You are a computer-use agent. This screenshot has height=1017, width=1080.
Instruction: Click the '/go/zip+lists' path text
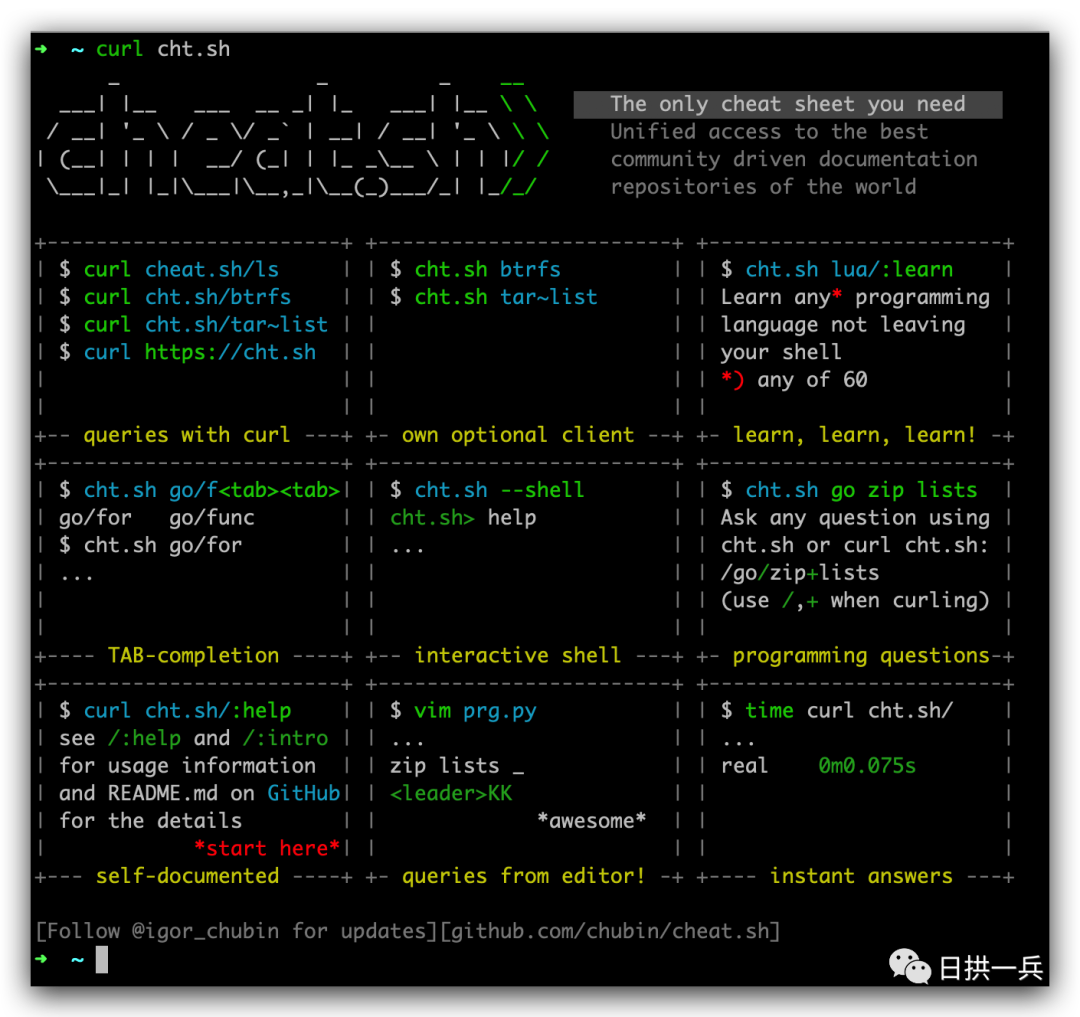coord(800,573)
